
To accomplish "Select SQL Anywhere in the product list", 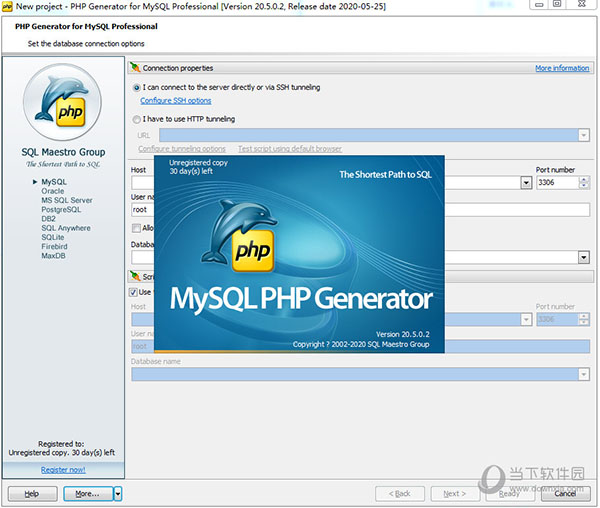I will (x=66, y=228).
